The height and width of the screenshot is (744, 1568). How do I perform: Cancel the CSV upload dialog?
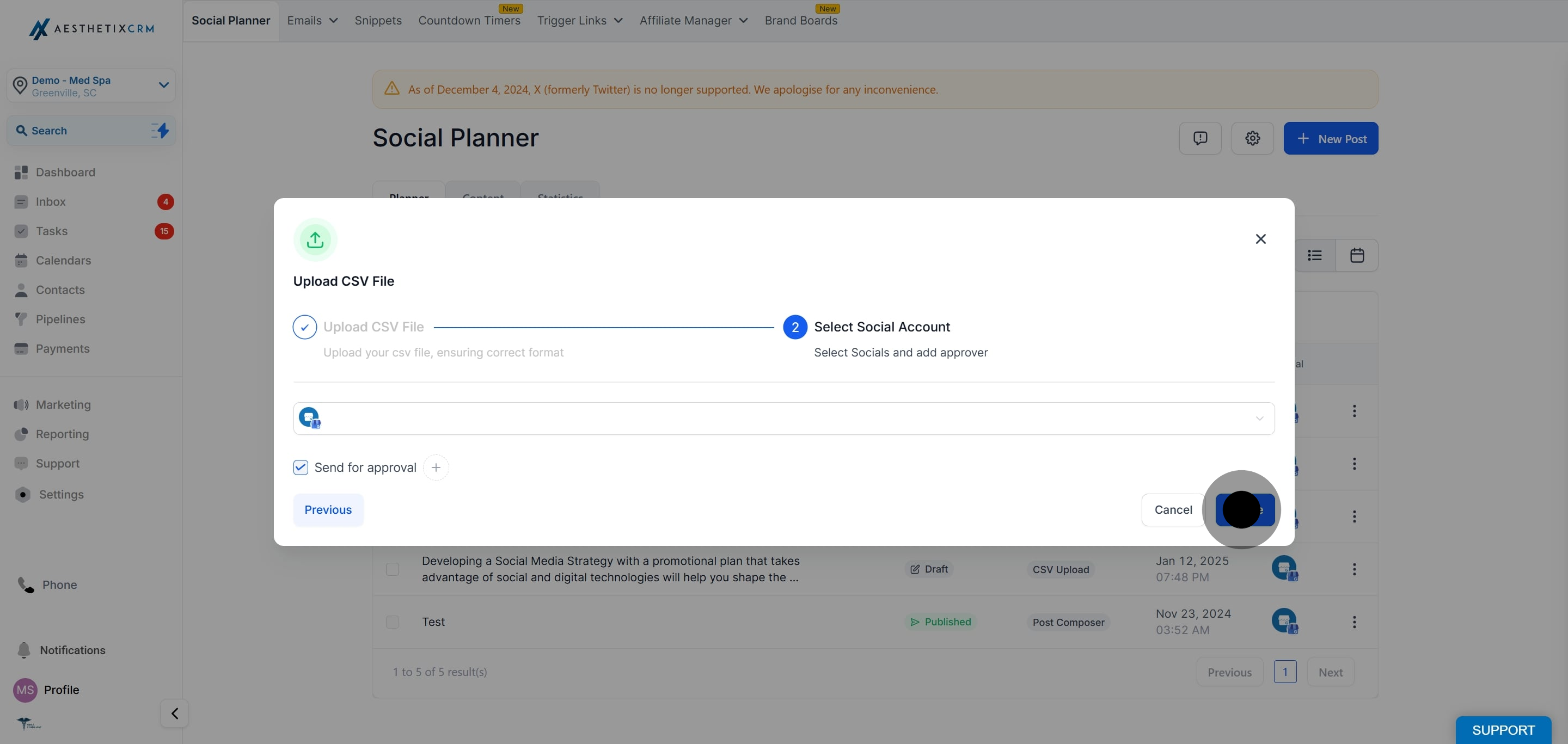[x=1173, y=510]
